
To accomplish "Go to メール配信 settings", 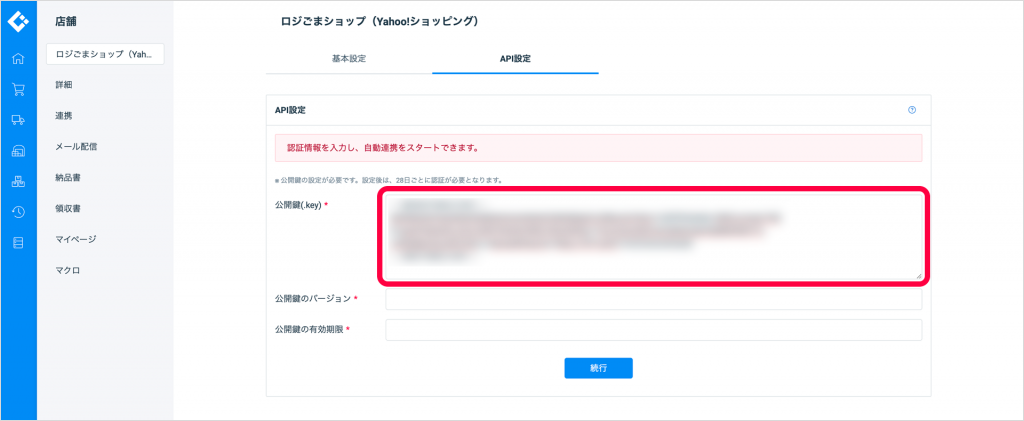I will click(x=76, y=147).
